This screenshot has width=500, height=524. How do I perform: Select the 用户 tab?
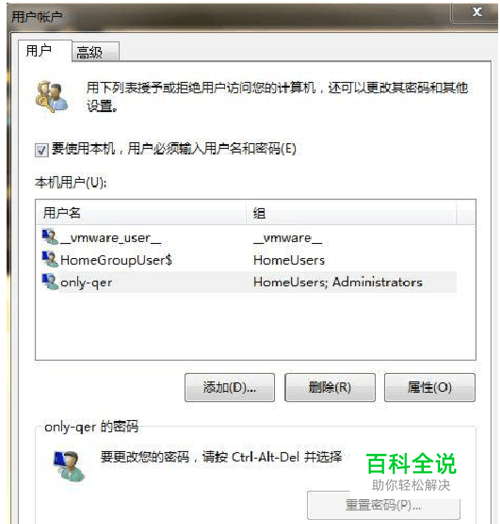pyautogui.click(x=45, y=51)
